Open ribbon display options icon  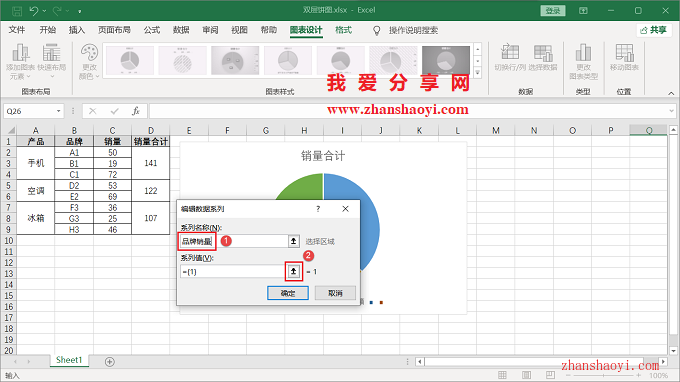coord(583,10)
